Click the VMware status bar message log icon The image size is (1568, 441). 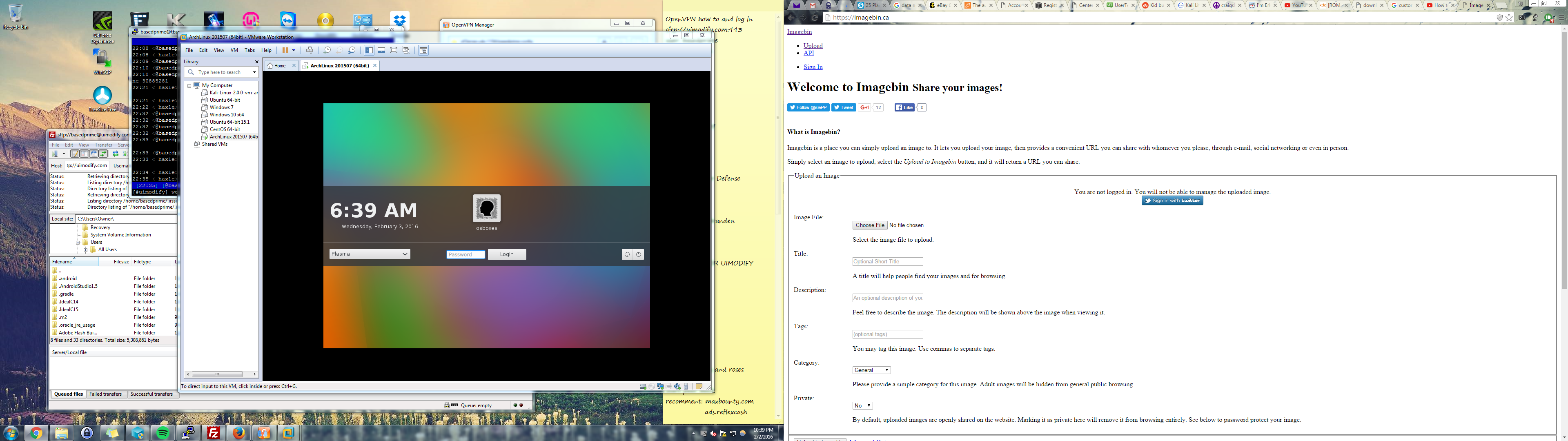[x=699, y=386]
